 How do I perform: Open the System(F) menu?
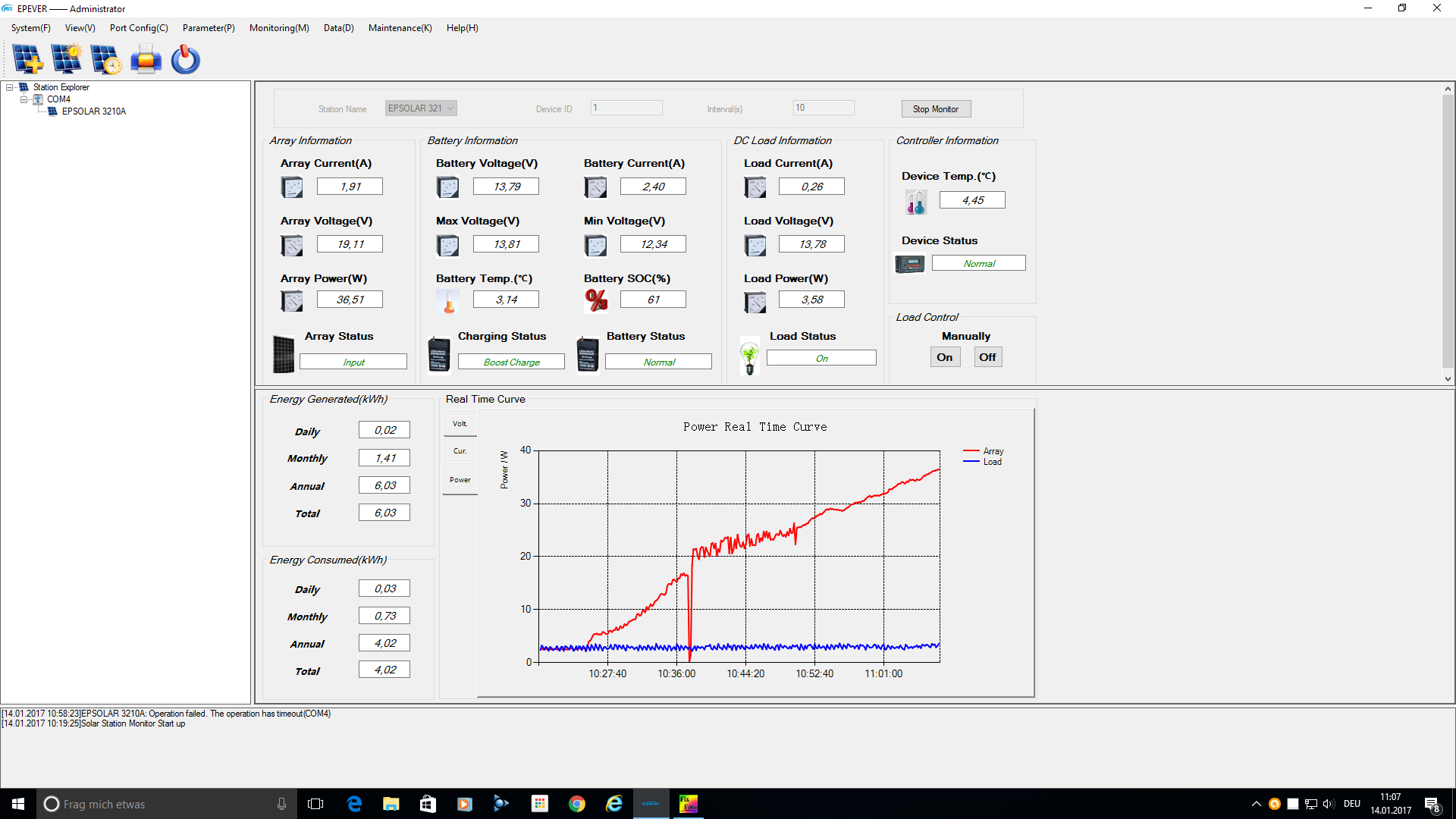pyautogui.click(x=31, y=28)
